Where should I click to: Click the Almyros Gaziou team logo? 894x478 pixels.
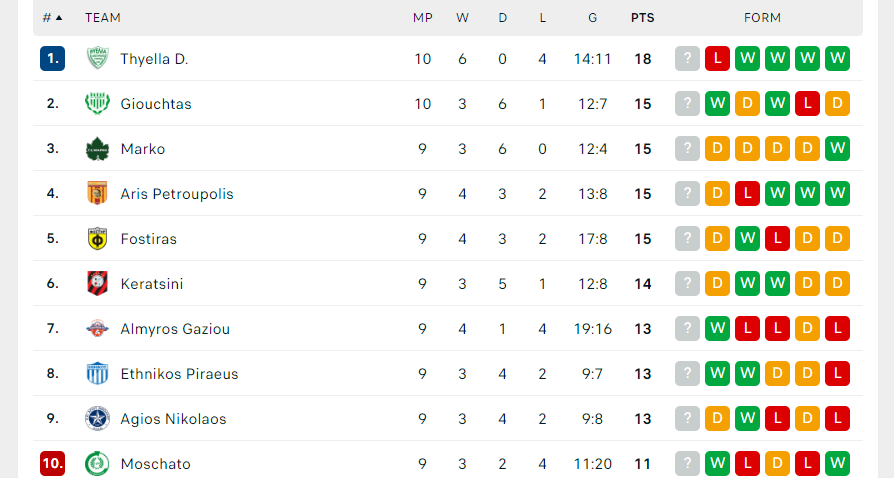click(x=97, y=329)
